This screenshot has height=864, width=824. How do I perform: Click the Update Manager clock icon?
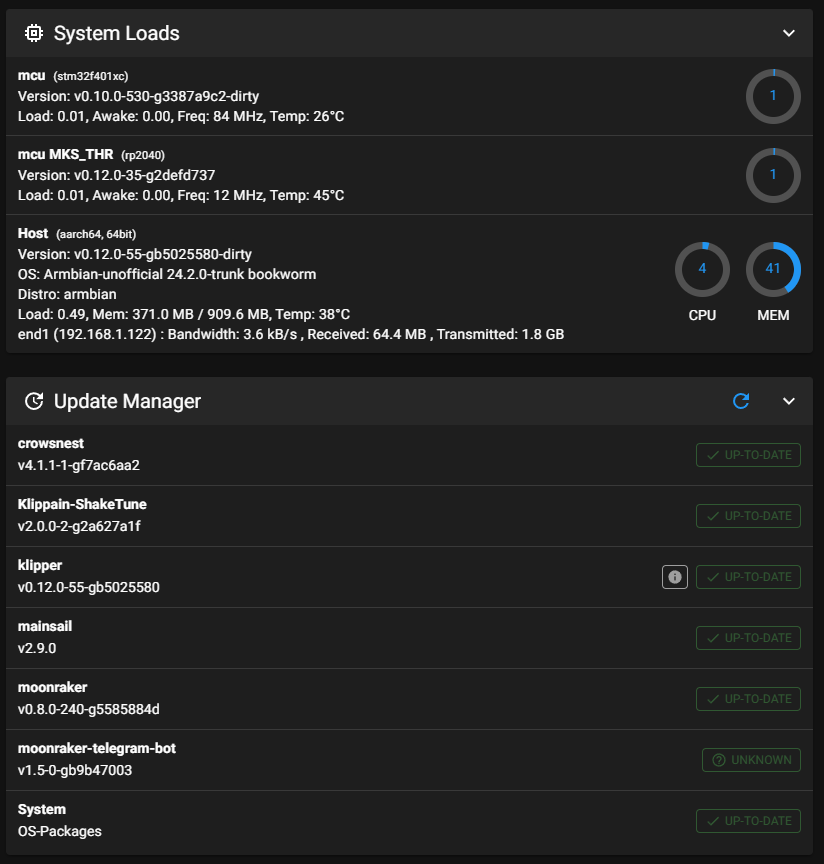(x=34, y=401)
